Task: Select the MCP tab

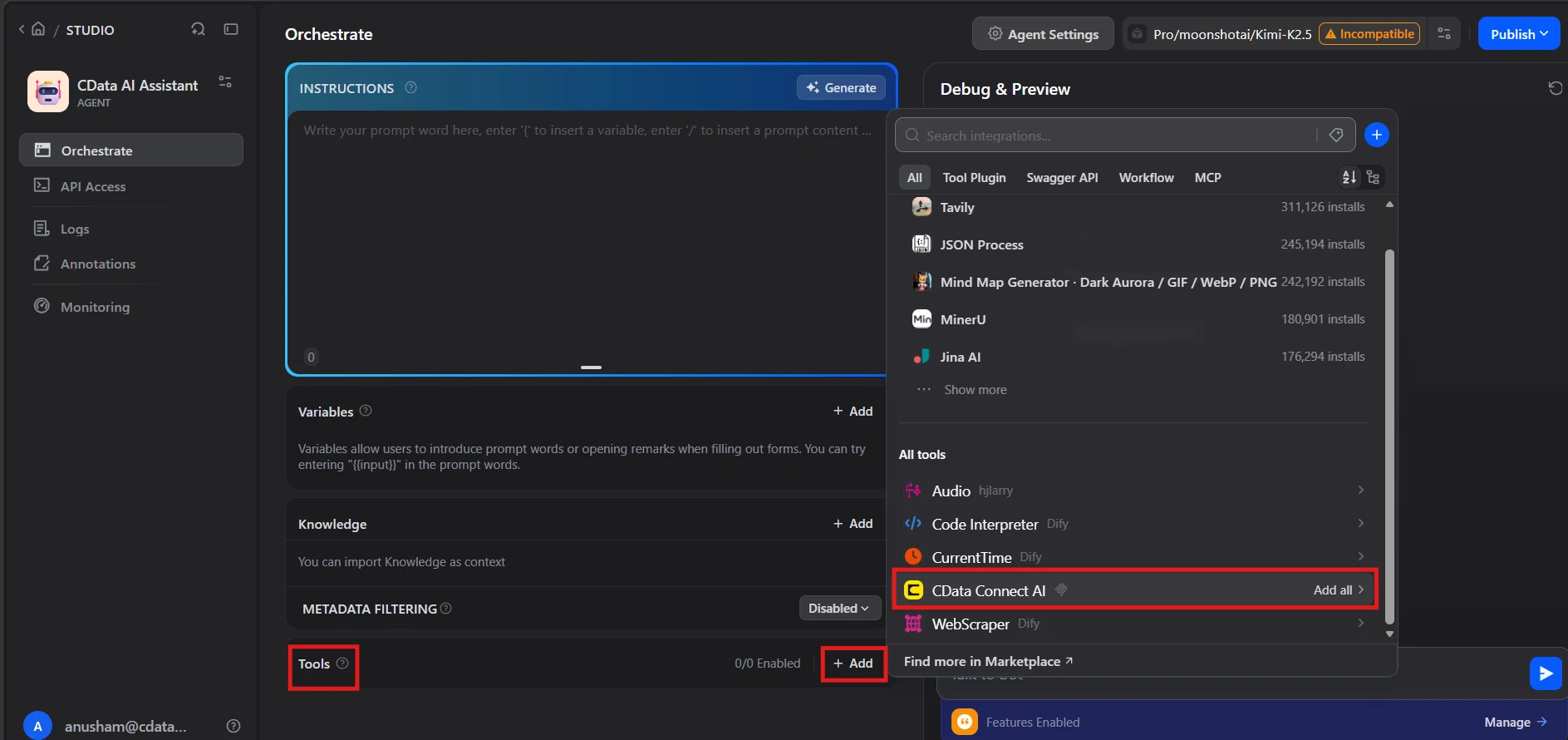Action: click(x=1207, y=178)
